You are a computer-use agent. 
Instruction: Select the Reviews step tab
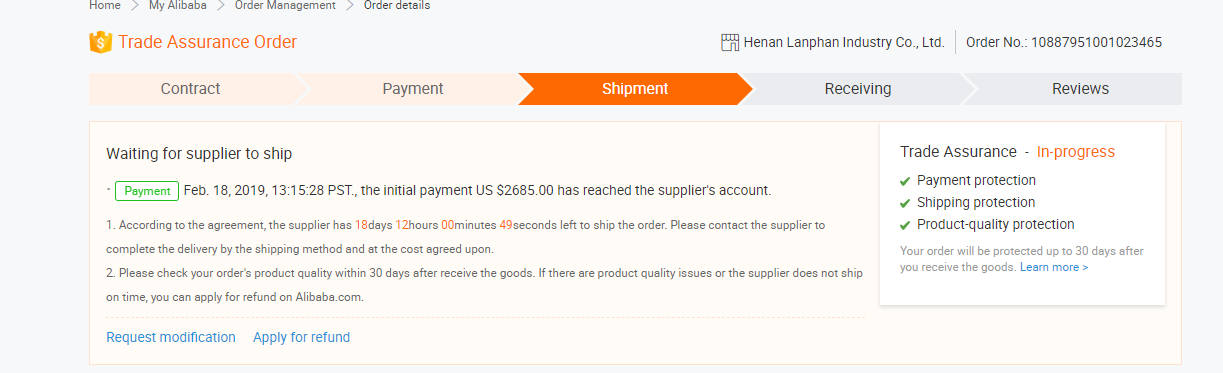point(1080,89)
